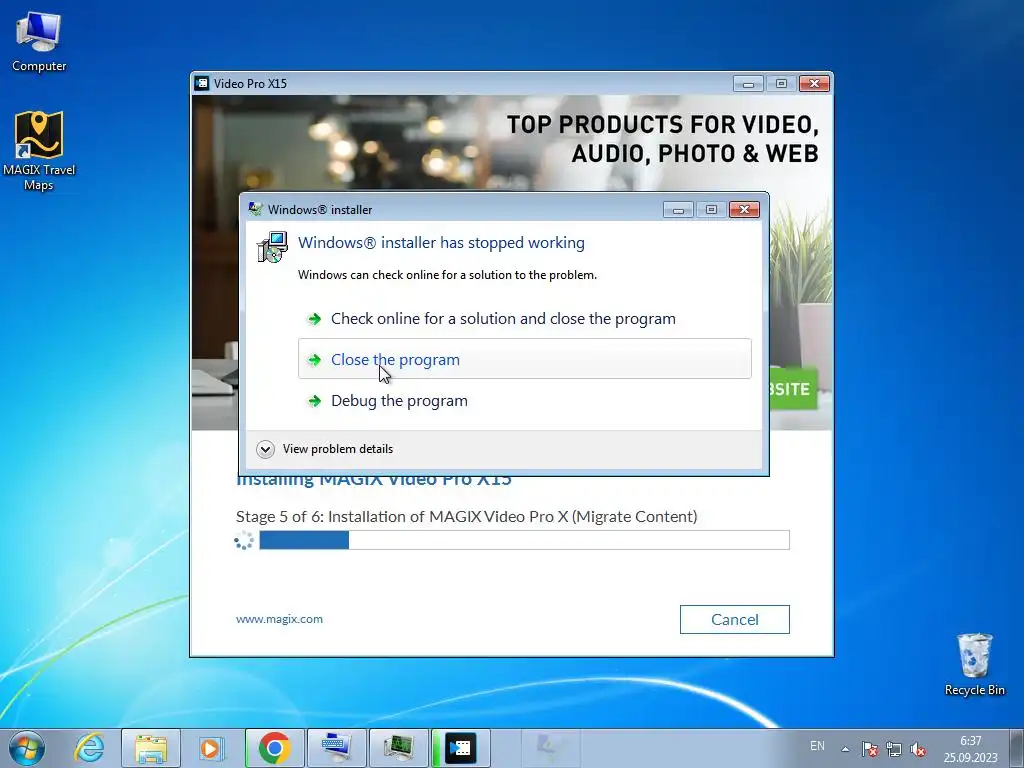Open MAGIX Travel Maps desktop shortcut
This screenshot has width=1024, height=768.
coord(39,150)
